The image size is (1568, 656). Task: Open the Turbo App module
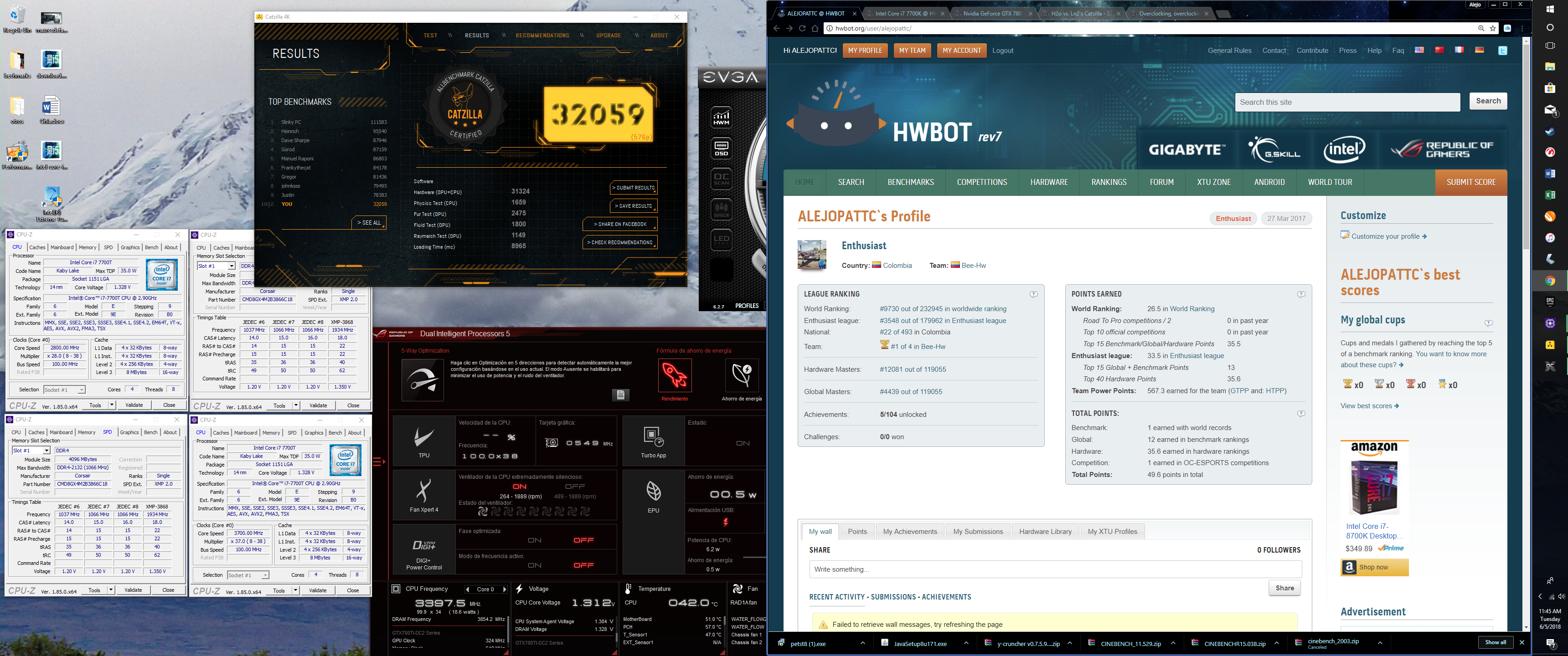(x=654, y=441)
